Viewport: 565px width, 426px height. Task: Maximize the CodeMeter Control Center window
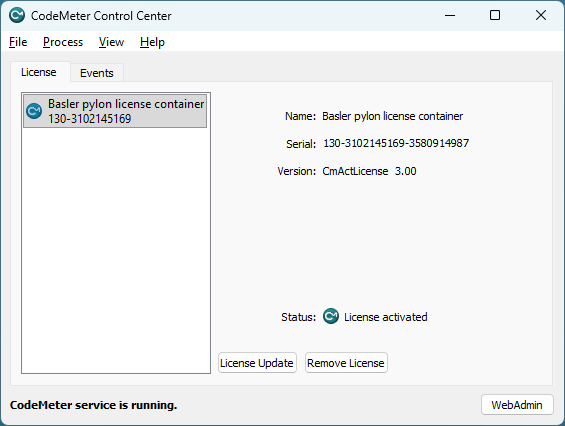495,15
